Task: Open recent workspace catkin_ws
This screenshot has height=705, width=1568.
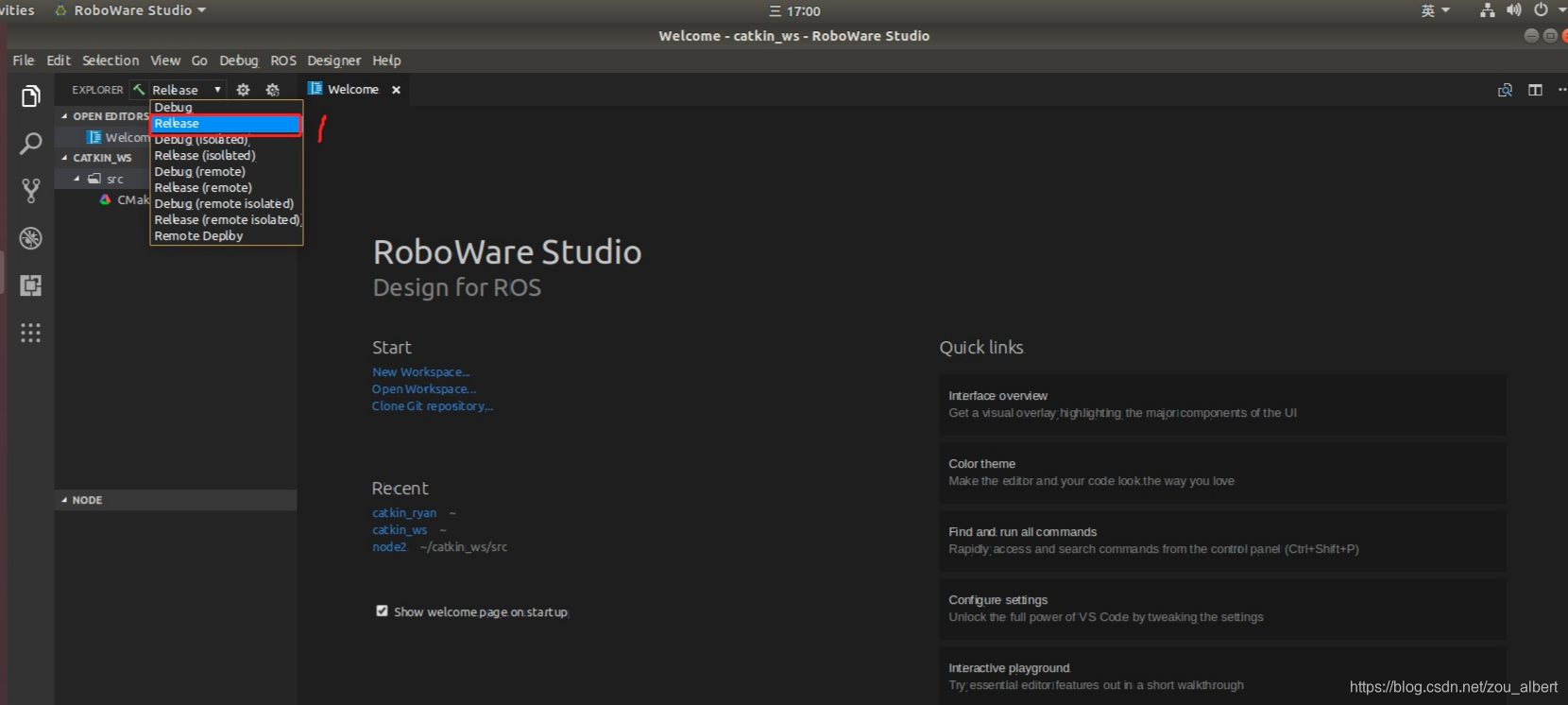Action: (400, 530)
